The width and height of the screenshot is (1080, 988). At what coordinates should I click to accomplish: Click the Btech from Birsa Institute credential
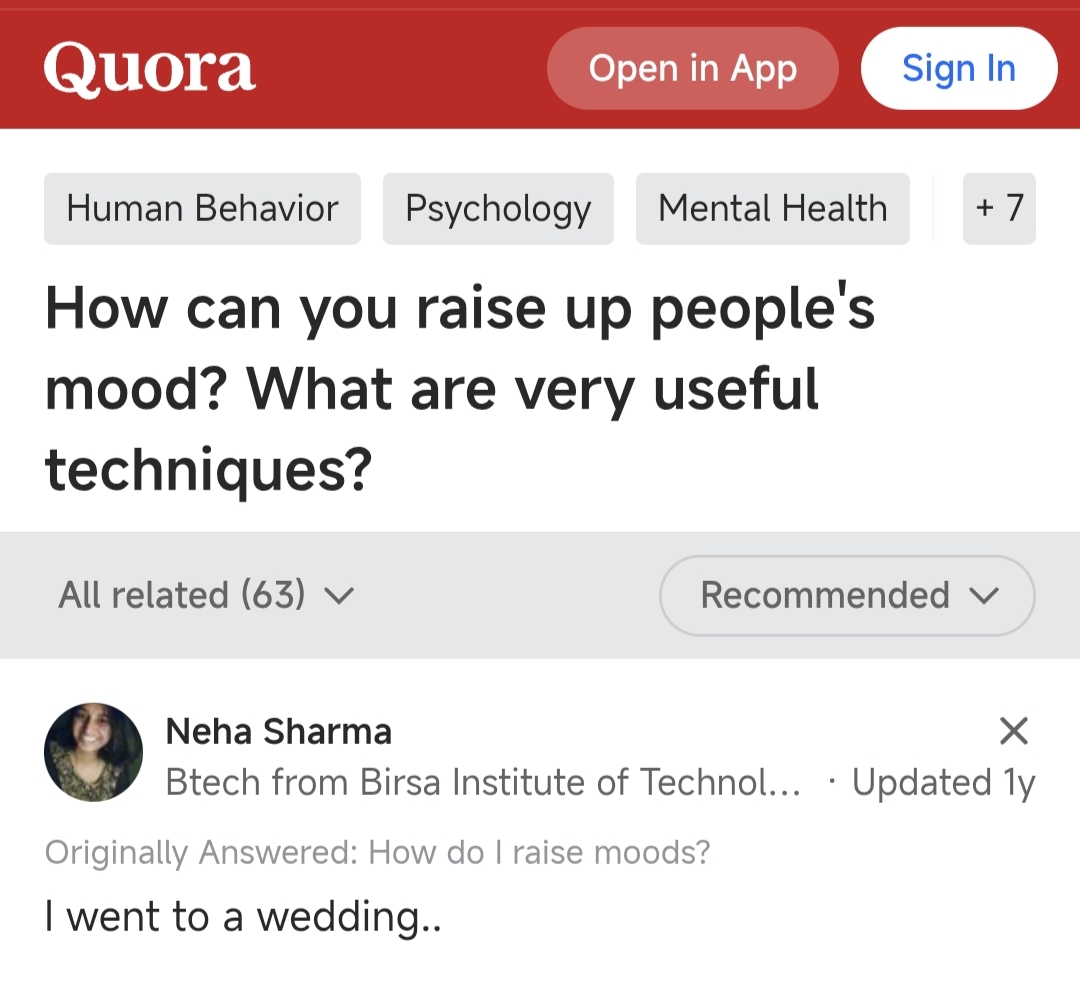(482, 782)
